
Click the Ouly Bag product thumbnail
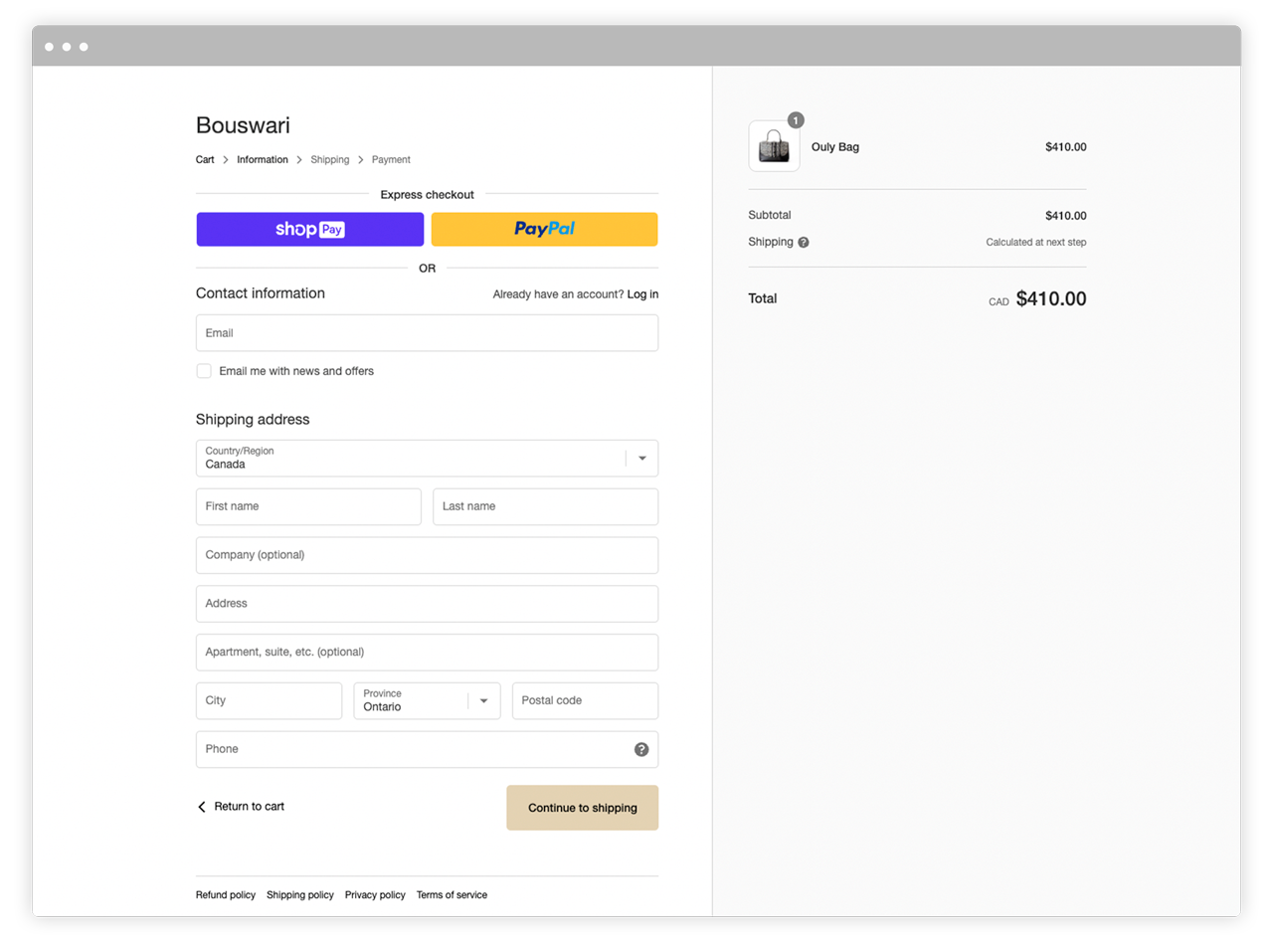point(774,146)
